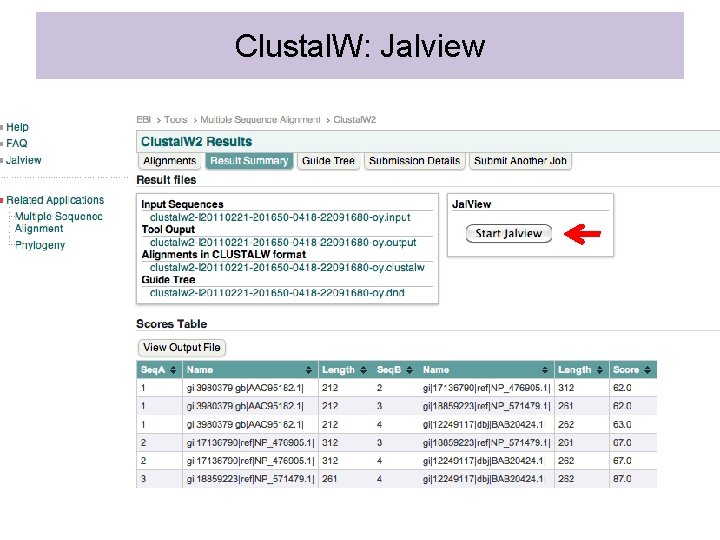Open the Phylogeny sidebar link
This screenshot has height=540, width=720.
click(x=40, y=245)
